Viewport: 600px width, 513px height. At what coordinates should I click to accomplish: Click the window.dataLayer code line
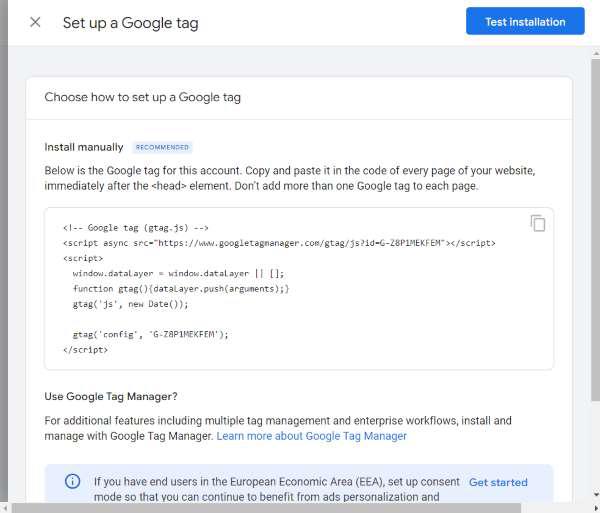click(x=178, y=273)
